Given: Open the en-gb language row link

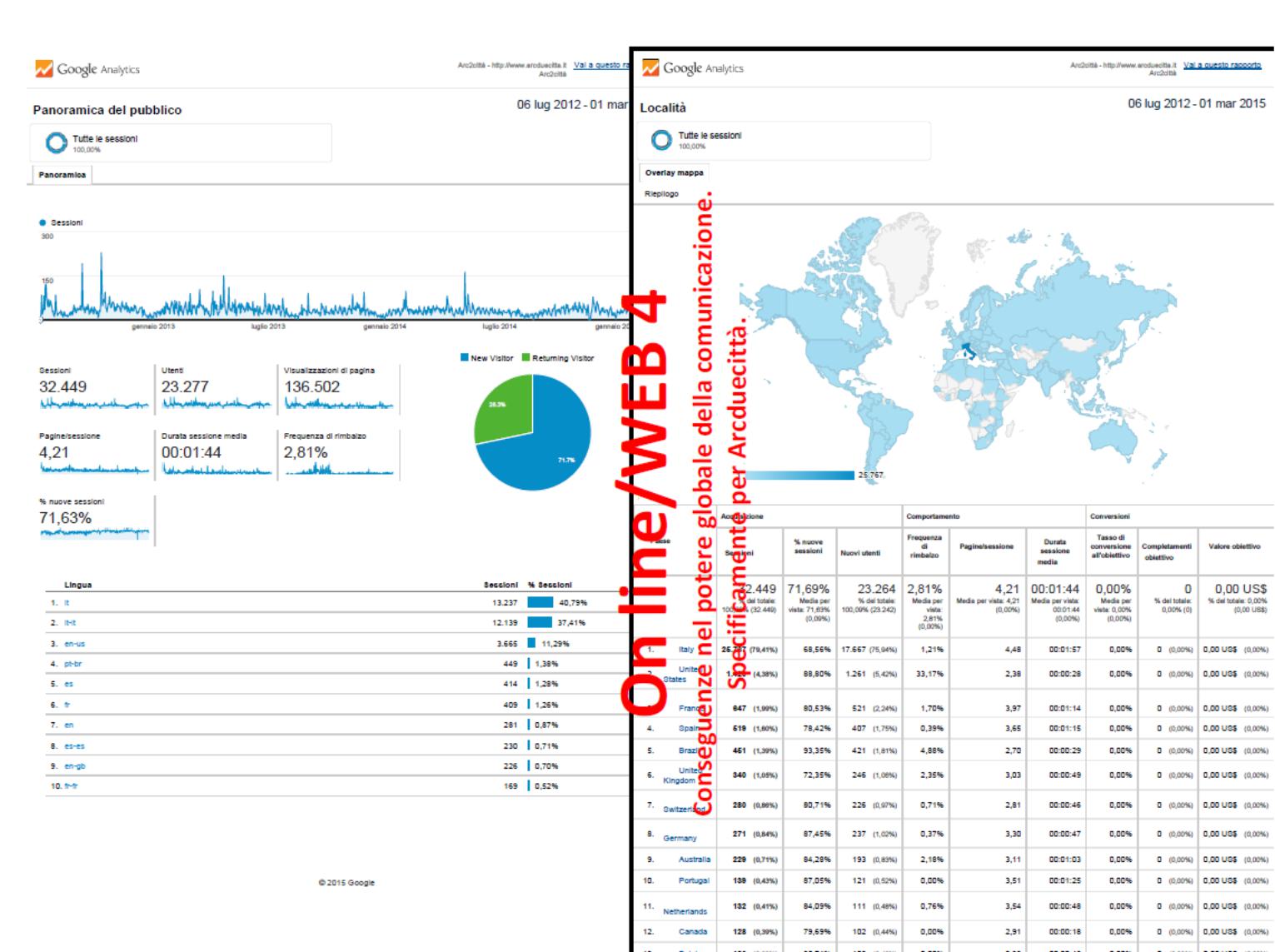Looking at the screenshot, I should 74,766.
